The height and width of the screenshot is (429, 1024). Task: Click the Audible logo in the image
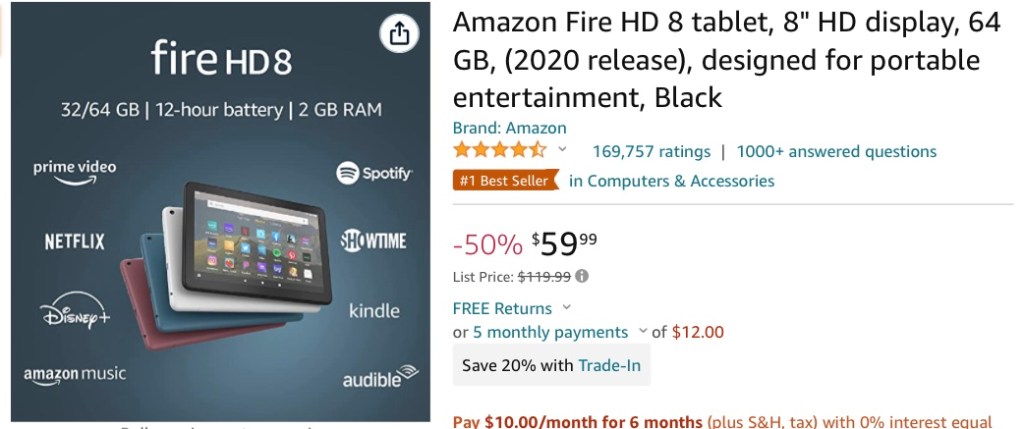pos(378,379)
